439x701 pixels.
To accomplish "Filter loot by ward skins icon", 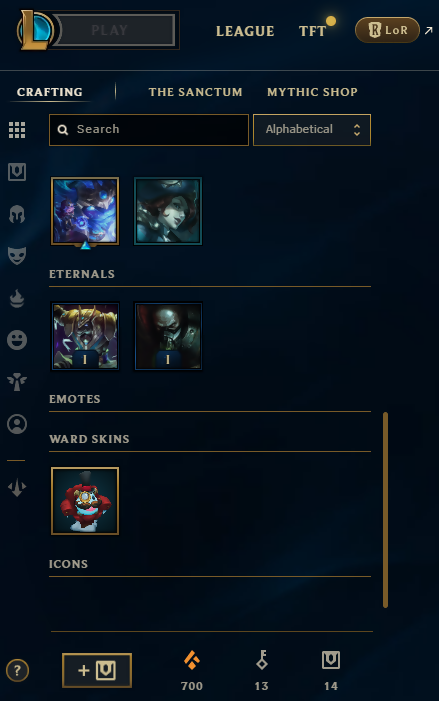I will tap(17, 382).
